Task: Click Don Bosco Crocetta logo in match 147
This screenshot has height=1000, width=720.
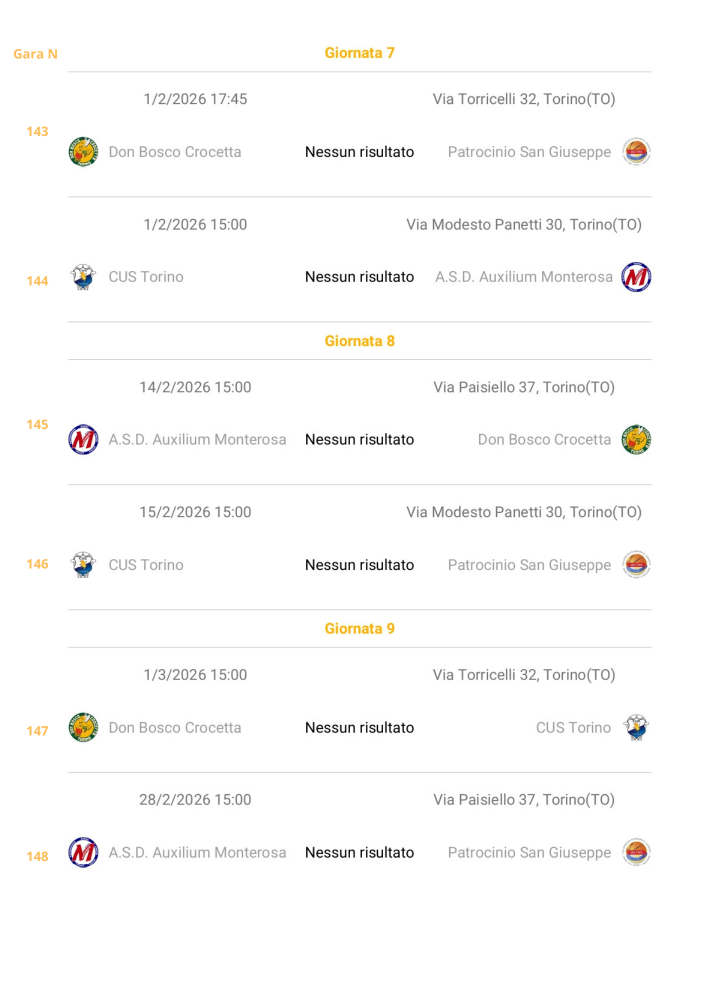Action: (83, 728)
